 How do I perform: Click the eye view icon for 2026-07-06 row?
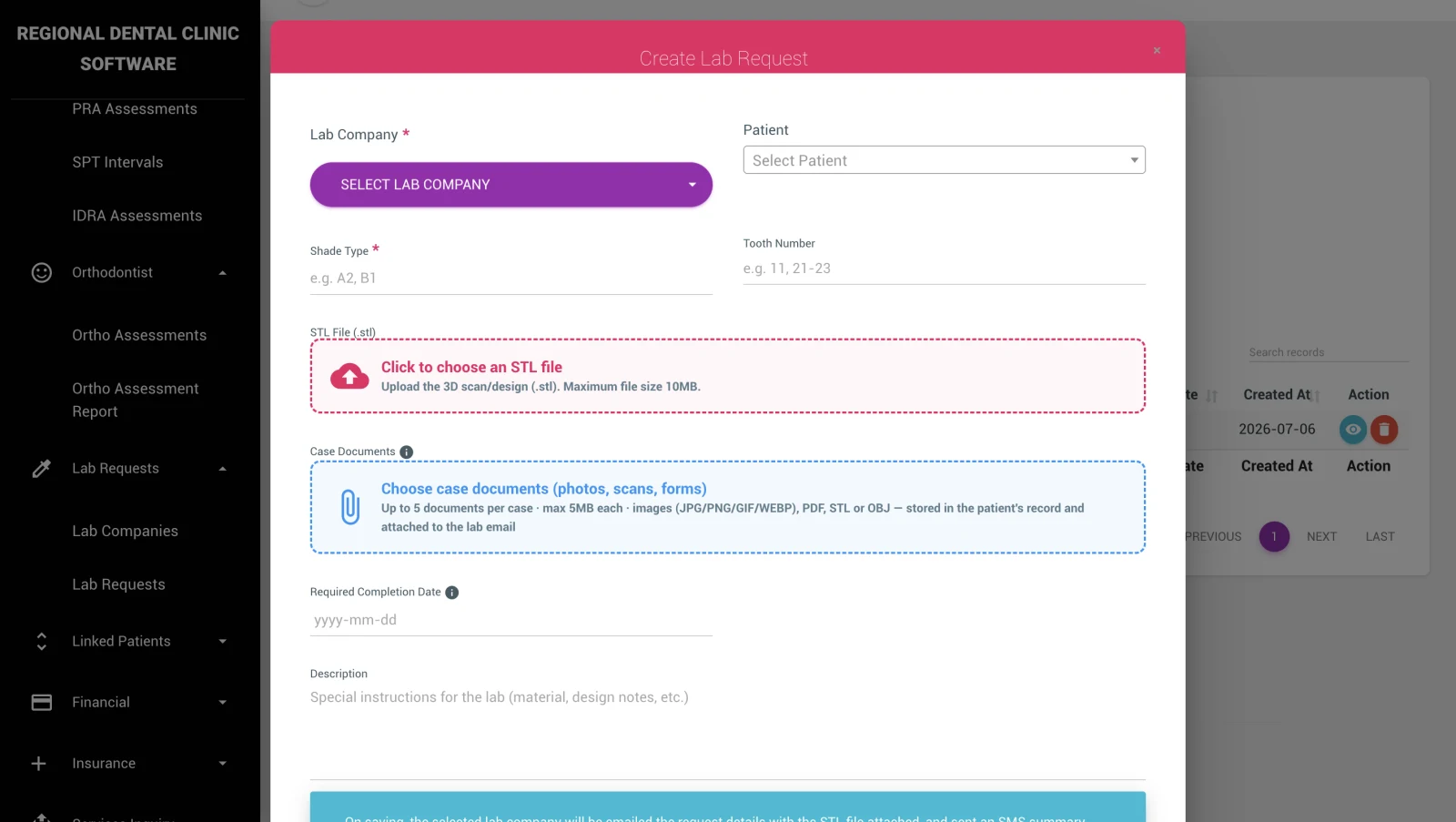(1353, 430)
